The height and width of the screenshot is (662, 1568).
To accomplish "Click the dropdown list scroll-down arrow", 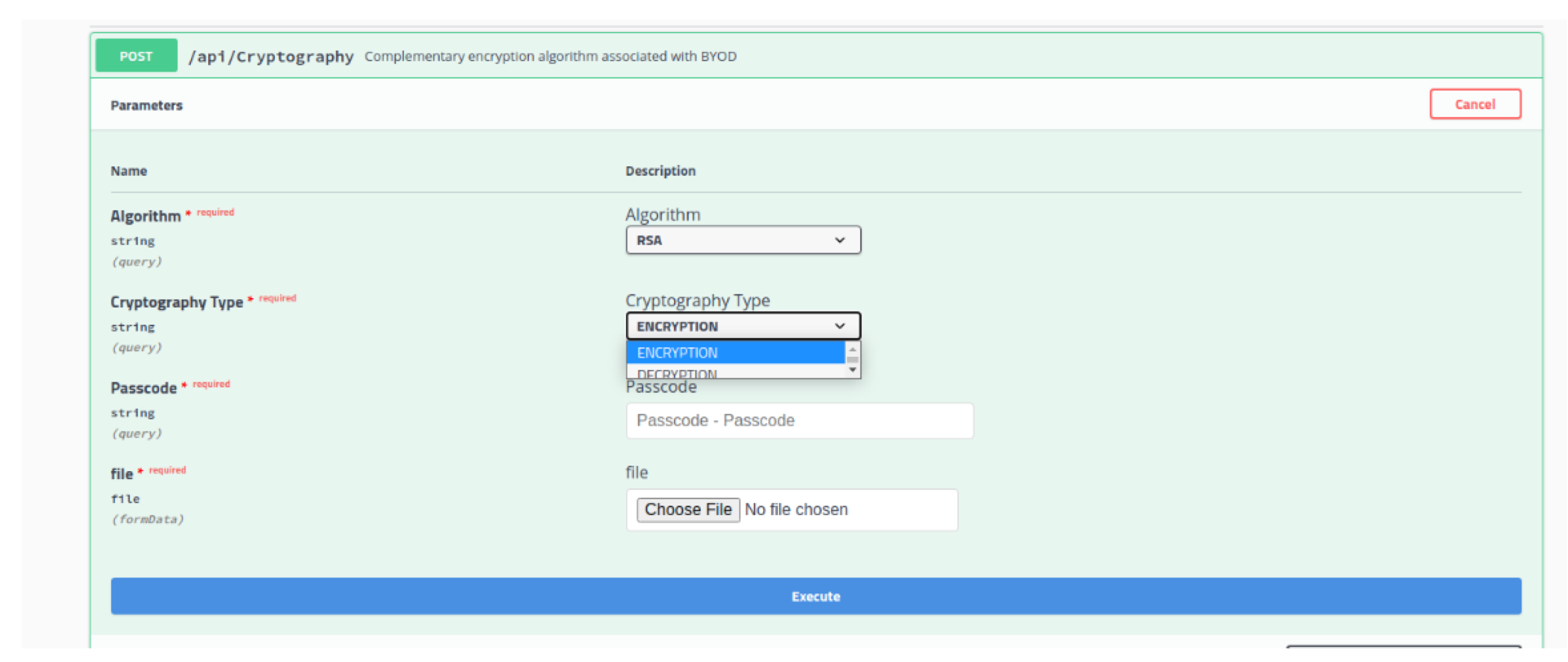I will pyautogui.click(x=852, y=370).
